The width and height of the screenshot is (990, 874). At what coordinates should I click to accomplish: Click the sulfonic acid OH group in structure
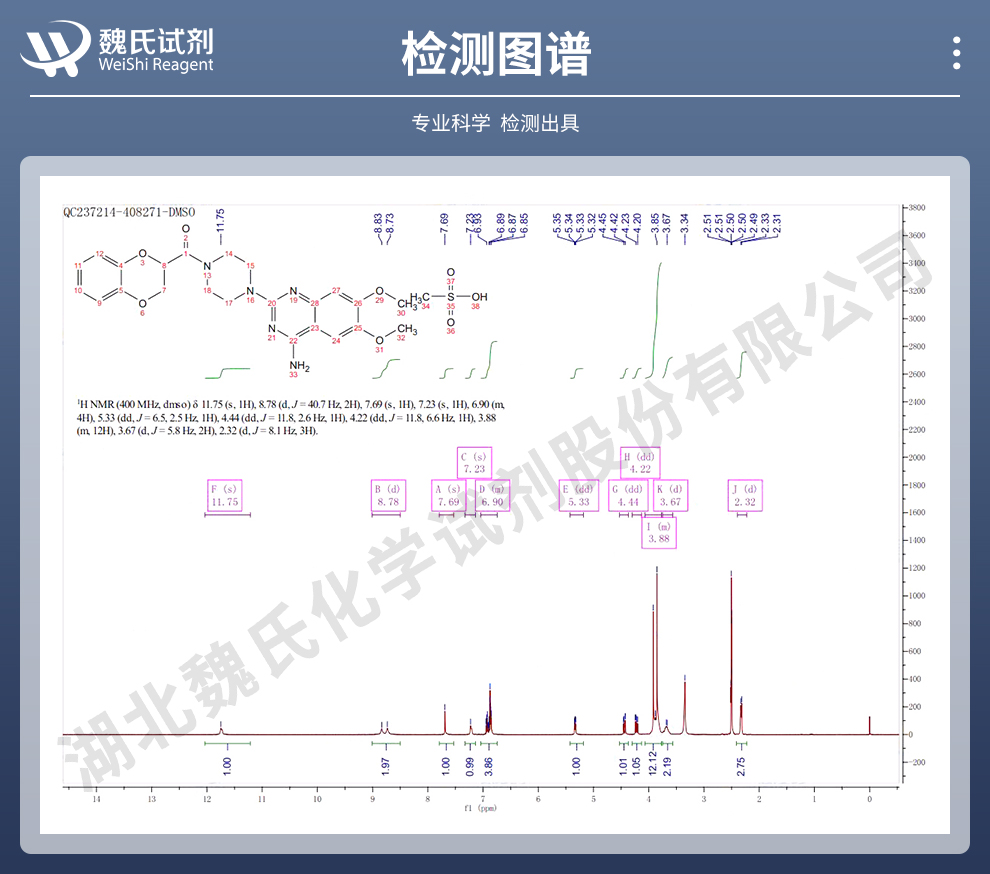click(x=479, y=297)
